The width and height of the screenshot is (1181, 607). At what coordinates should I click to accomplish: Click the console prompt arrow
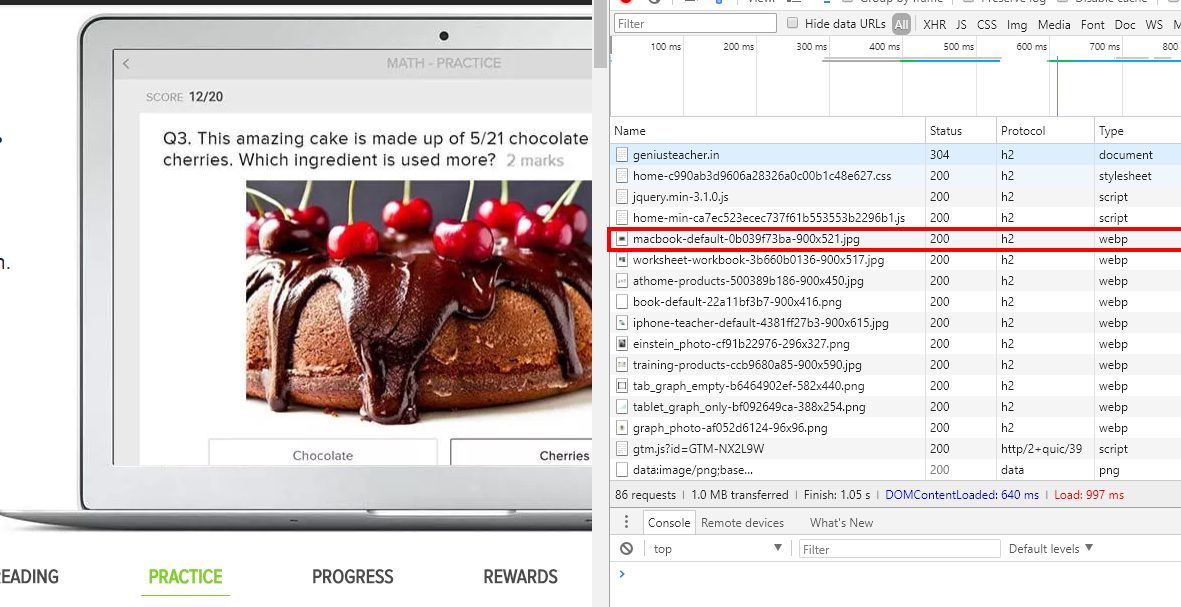pyautogui.click(x=621, y=575)
